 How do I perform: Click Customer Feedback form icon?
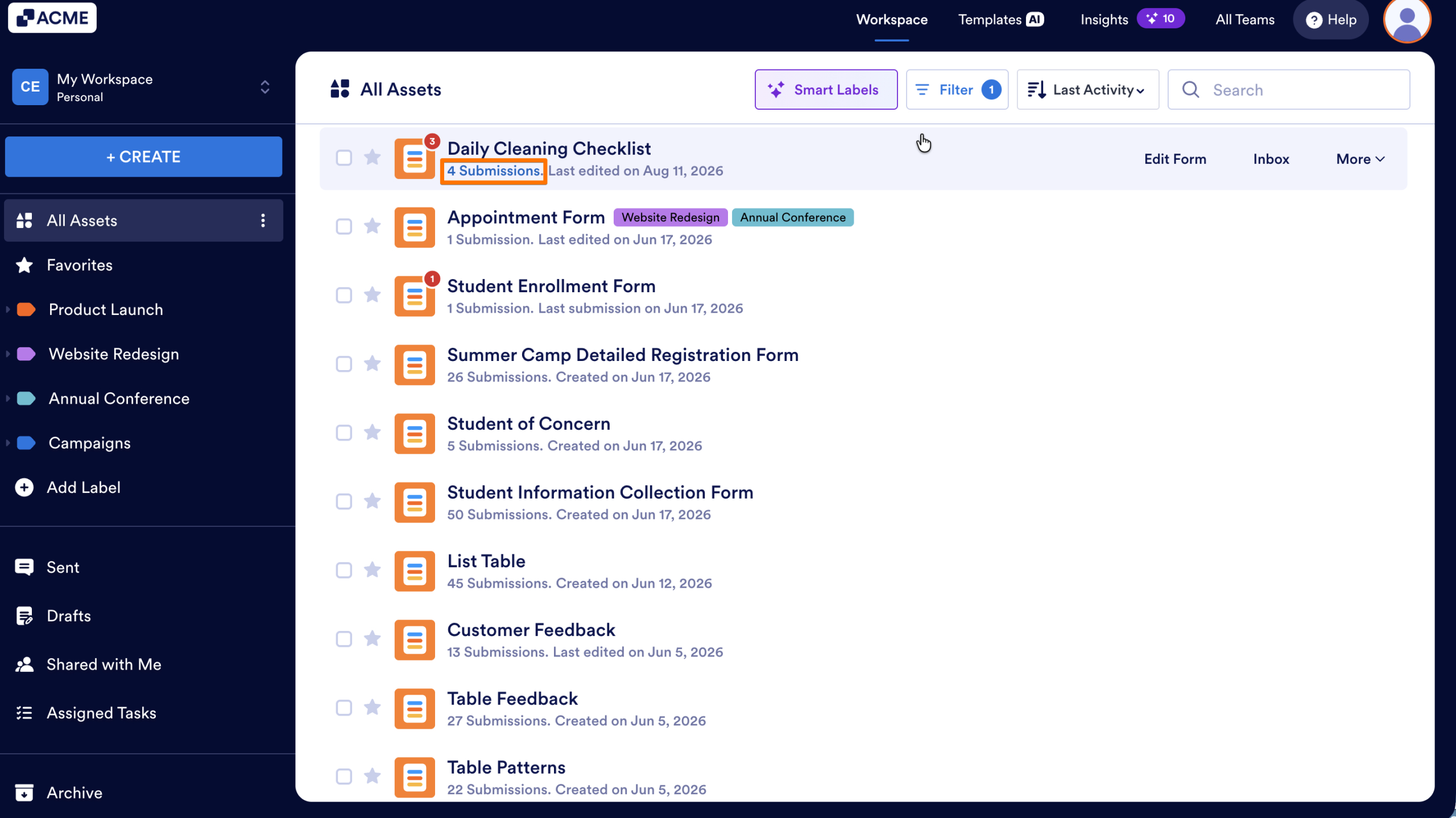click(x=415, y=640)
